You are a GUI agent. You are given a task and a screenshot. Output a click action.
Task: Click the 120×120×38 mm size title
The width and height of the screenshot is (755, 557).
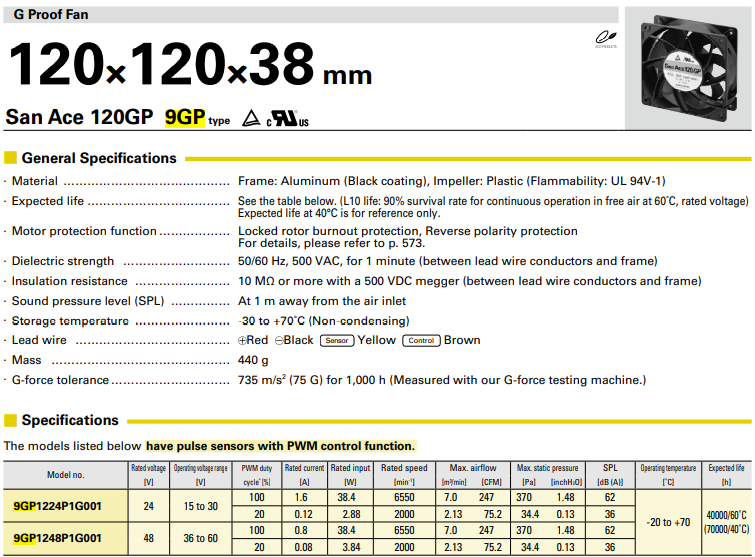tap(190, 66)
